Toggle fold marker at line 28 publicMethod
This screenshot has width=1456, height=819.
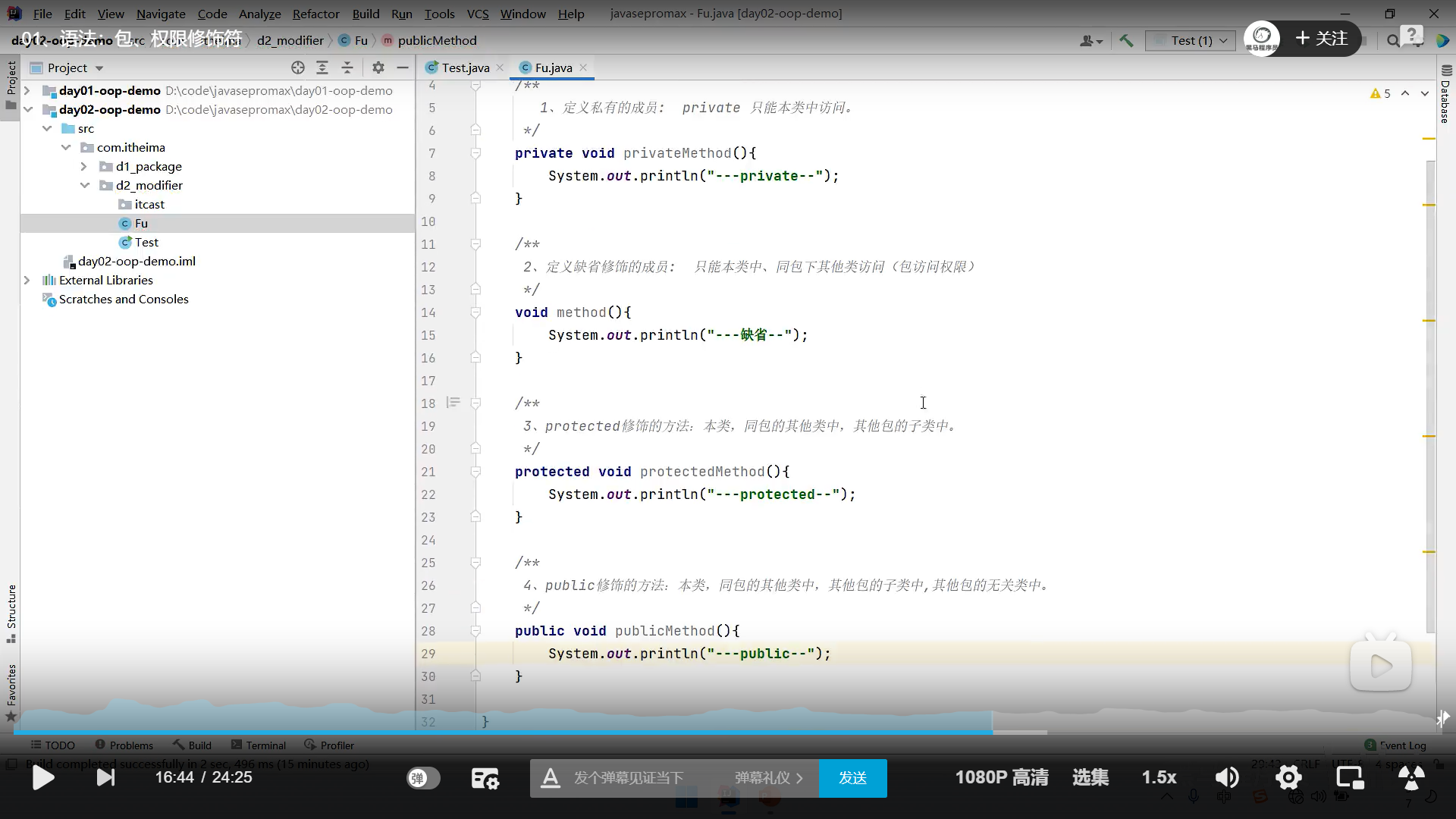click(x=475, y=631)
